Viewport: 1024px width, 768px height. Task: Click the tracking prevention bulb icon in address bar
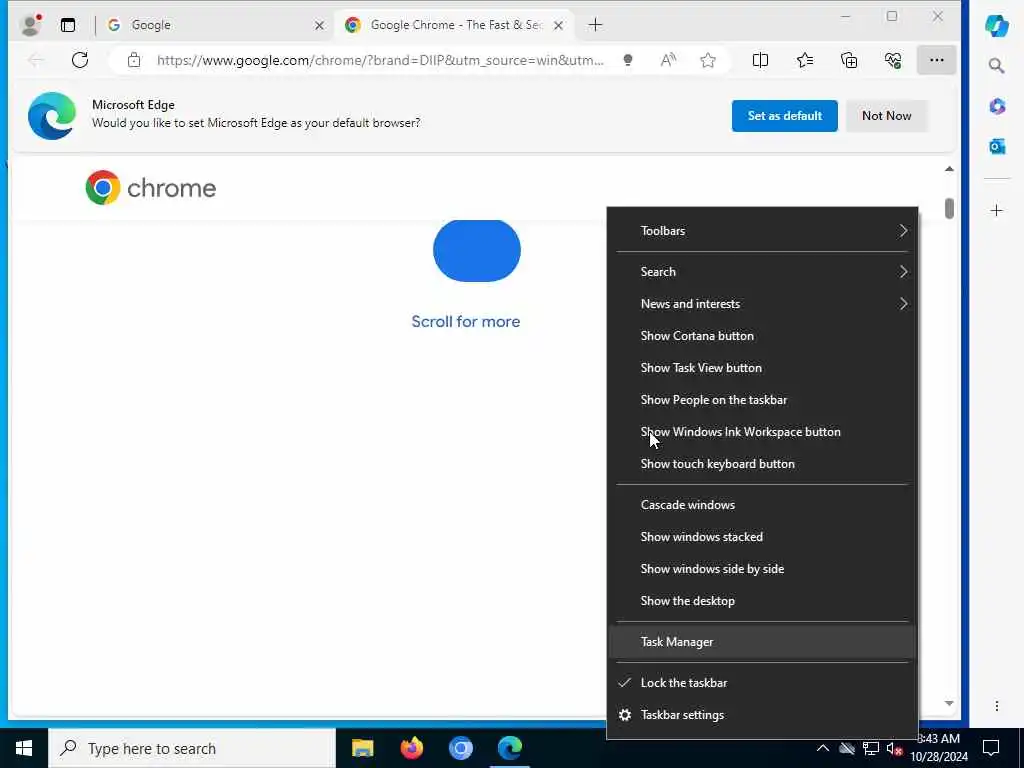(x=628, y=60)
